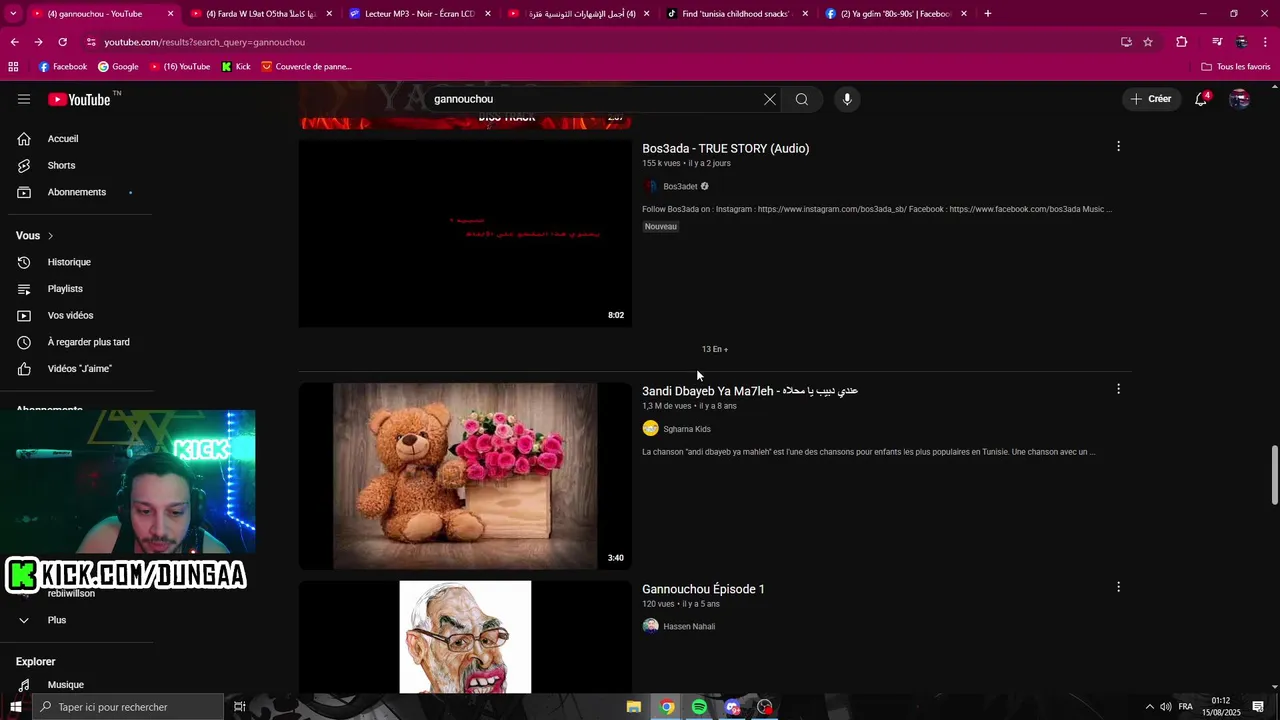
Task: Open the Facebook bookmark
Action: [x=63, y=67]
